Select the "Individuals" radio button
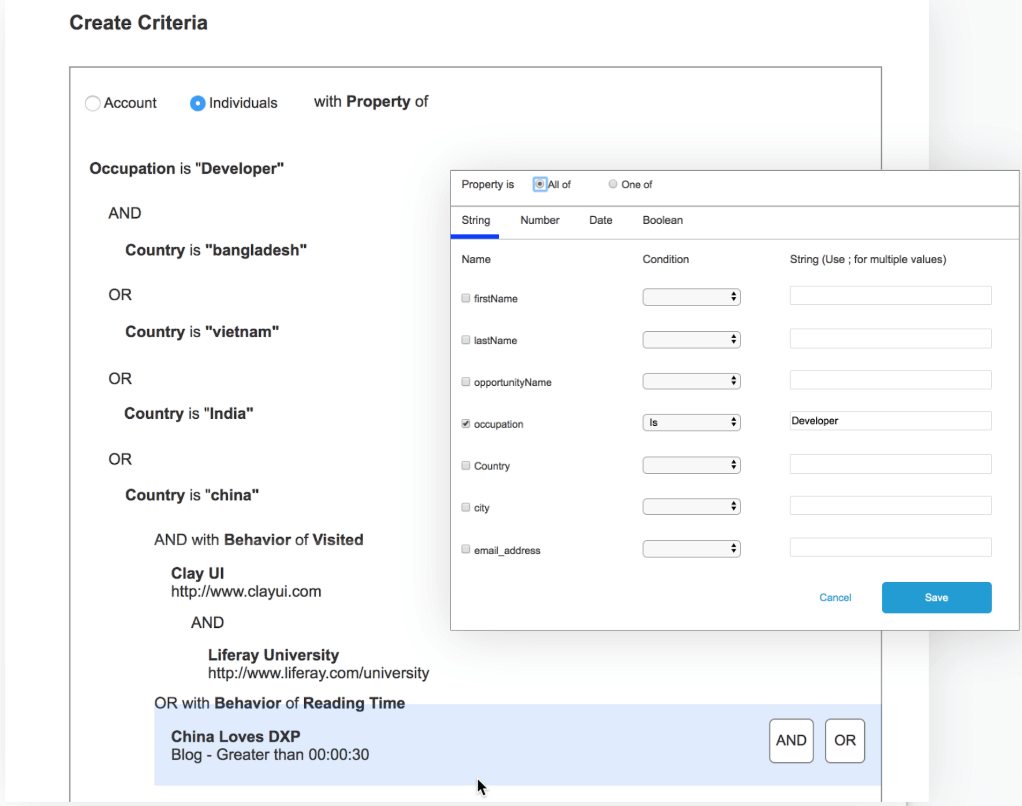Image resolution: width=1022 pixels, height=806 pixels. (197, 102)
